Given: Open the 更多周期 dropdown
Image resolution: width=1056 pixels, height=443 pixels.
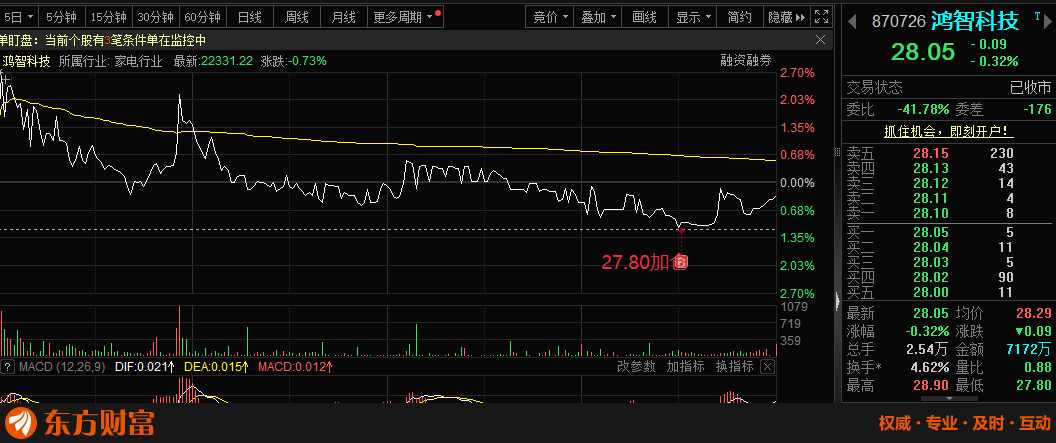Looking at the screenshot, I should pyautogui.click(x=405, y=18).
